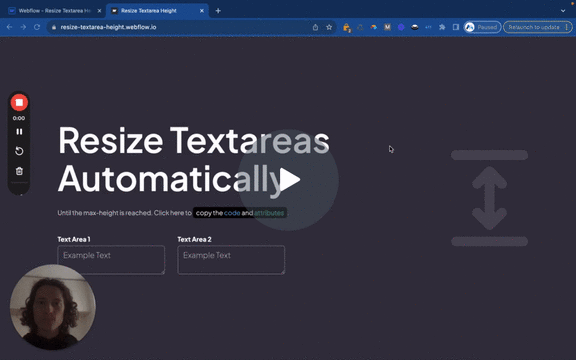The image size is (576, 360).
Task: Open the M letter extension icon
Action: tap(387, 27)
